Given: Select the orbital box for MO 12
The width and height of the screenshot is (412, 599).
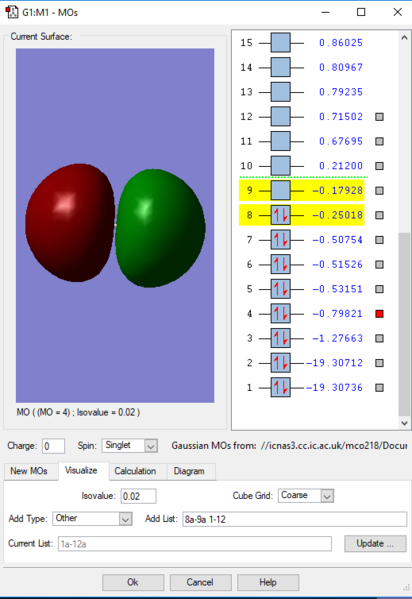Looking at the screenshot, I should coord(281,117).
